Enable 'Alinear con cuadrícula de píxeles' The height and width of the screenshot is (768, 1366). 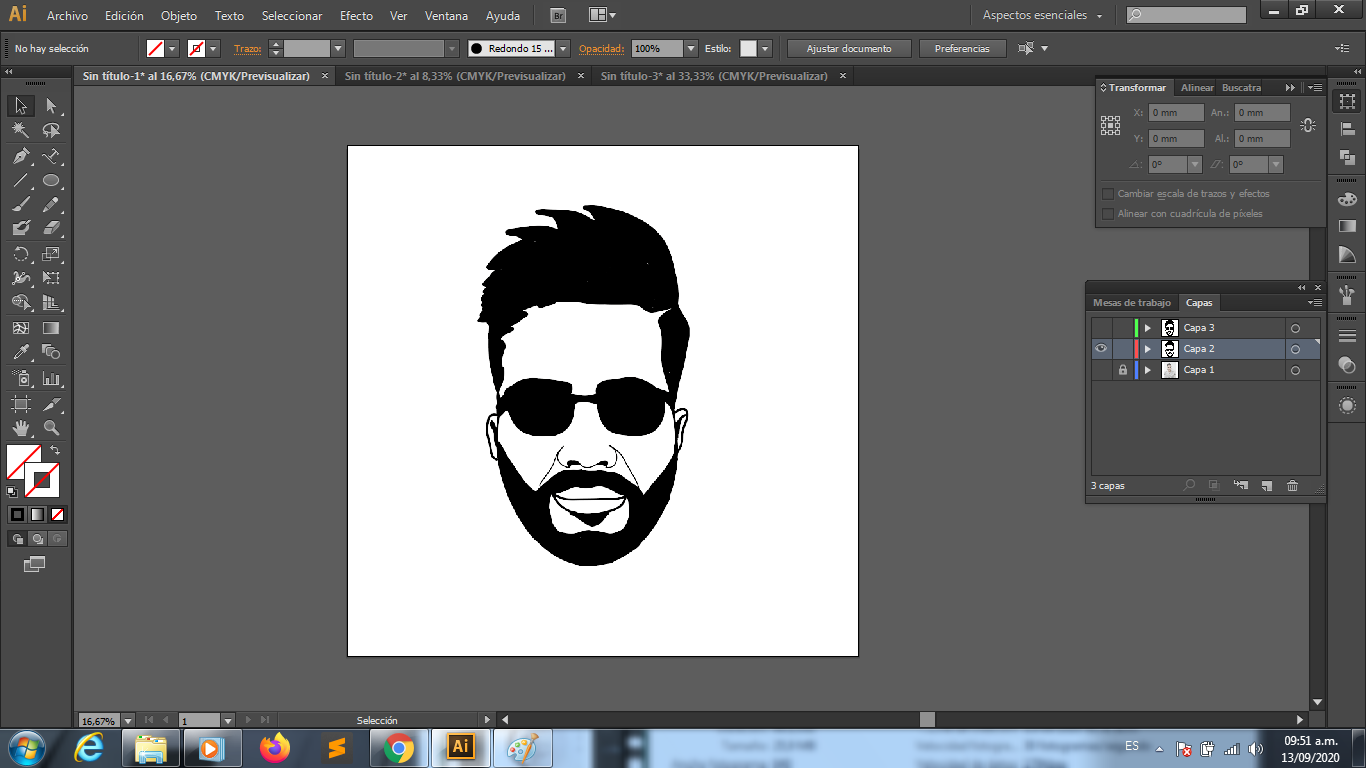[1108, 214]
